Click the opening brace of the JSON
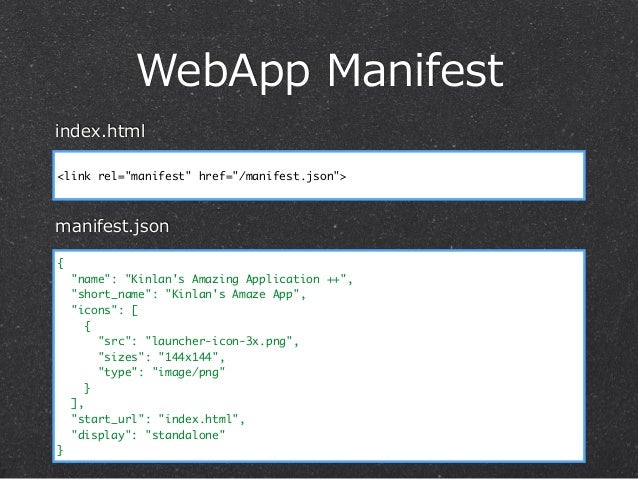 [61, 263]
